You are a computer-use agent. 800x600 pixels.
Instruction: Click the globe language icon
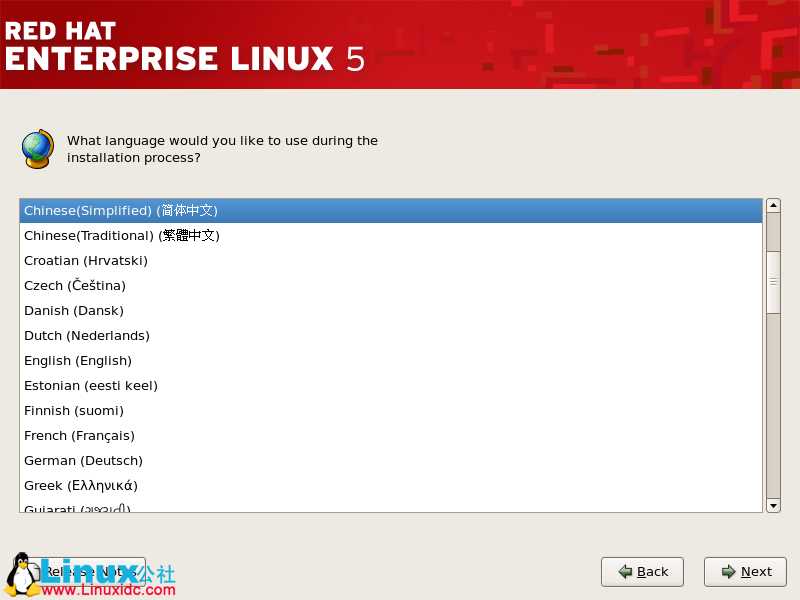pos(38,149)
